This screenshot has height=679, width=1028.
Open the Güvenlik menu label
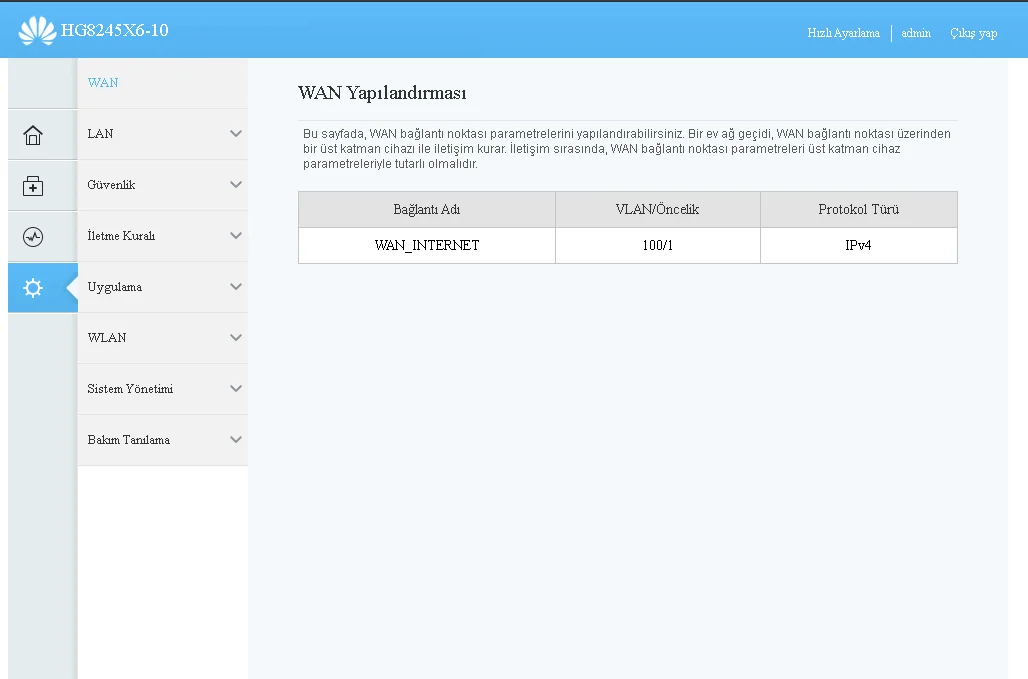tap(111, 185)
